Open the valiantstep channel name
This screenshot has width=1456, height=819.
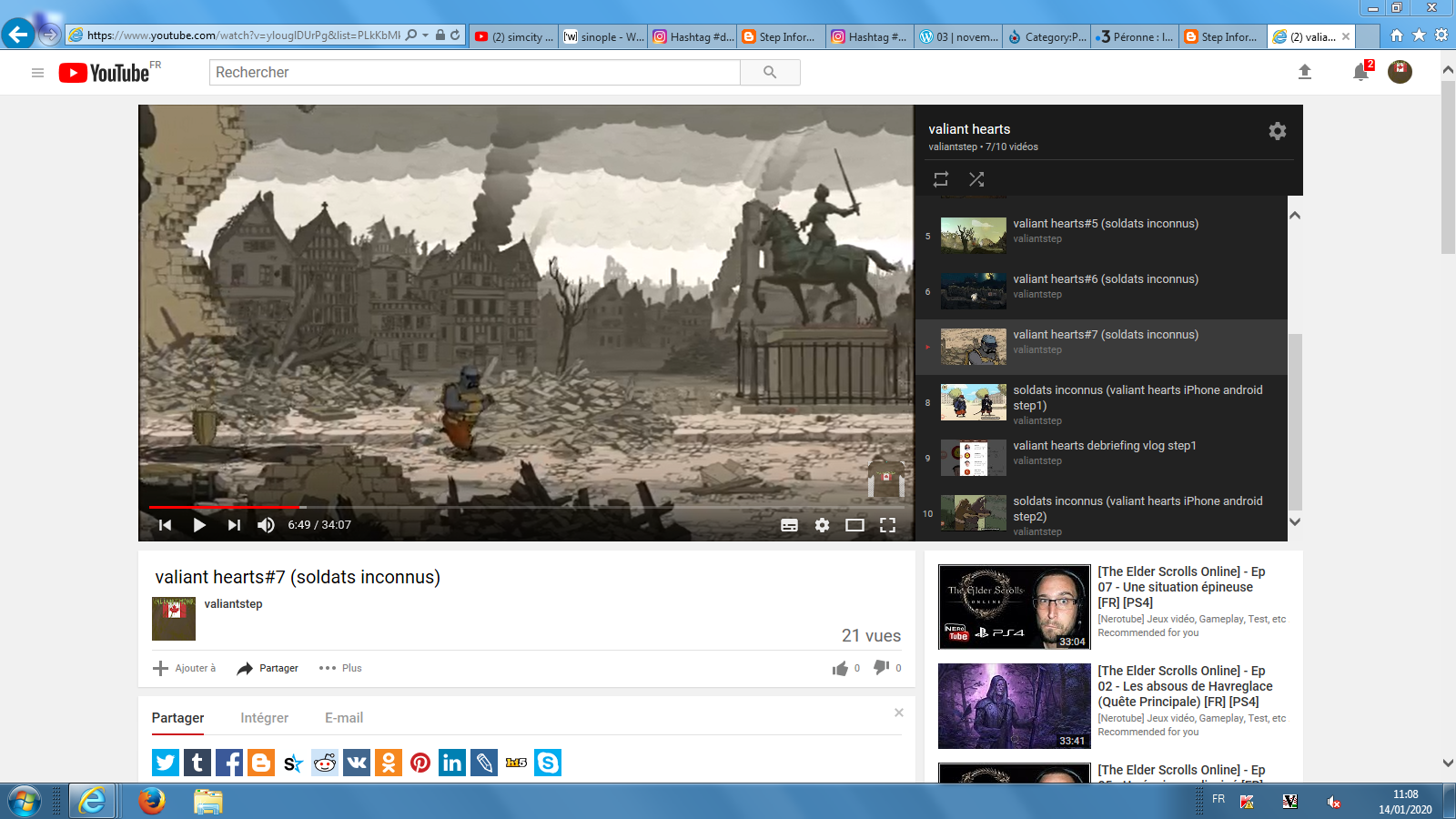click(x=233, y=604)
